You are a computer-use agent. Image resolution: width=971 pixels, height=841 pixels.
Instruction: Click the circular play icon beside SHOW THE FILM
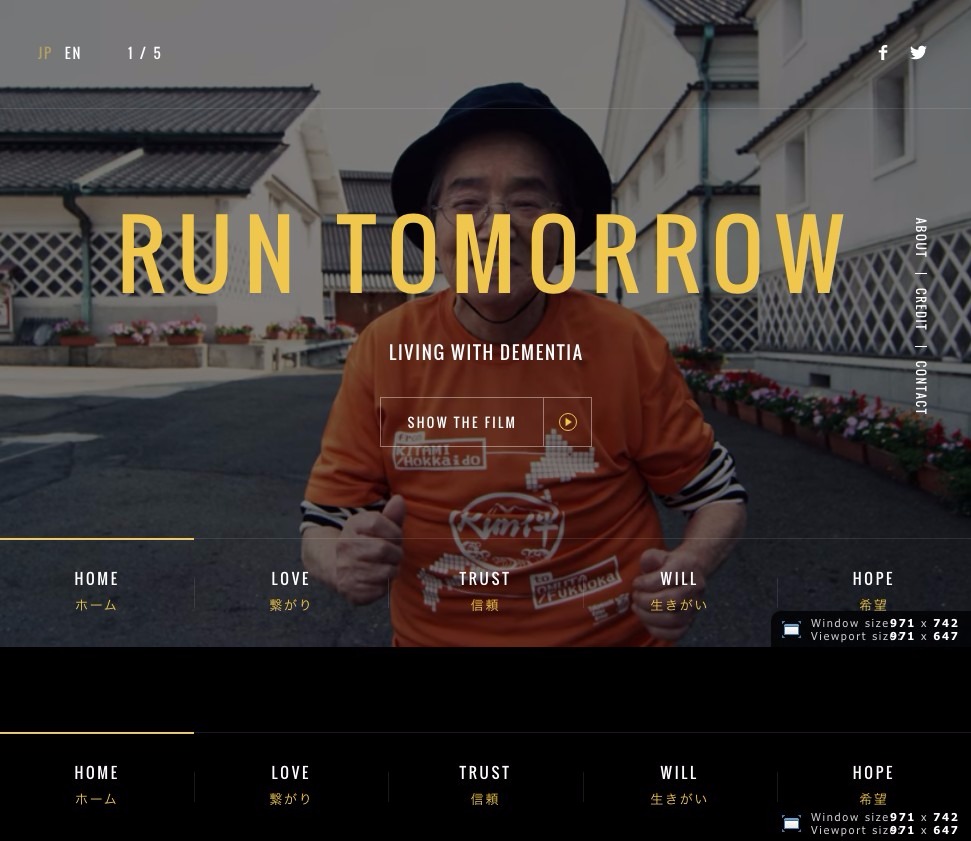(567, 421)
